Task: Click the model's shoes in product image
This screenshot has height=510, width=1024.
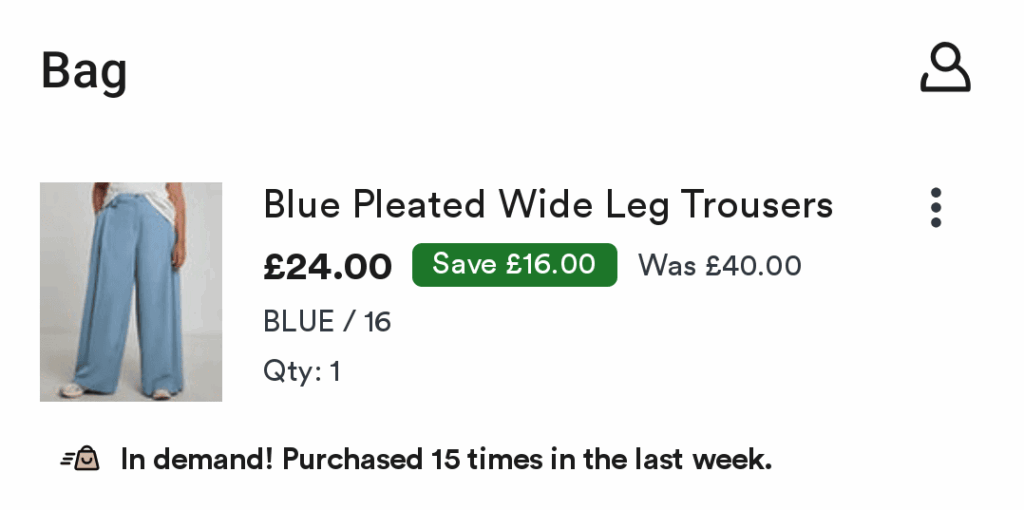Action: tap(116, 391)
